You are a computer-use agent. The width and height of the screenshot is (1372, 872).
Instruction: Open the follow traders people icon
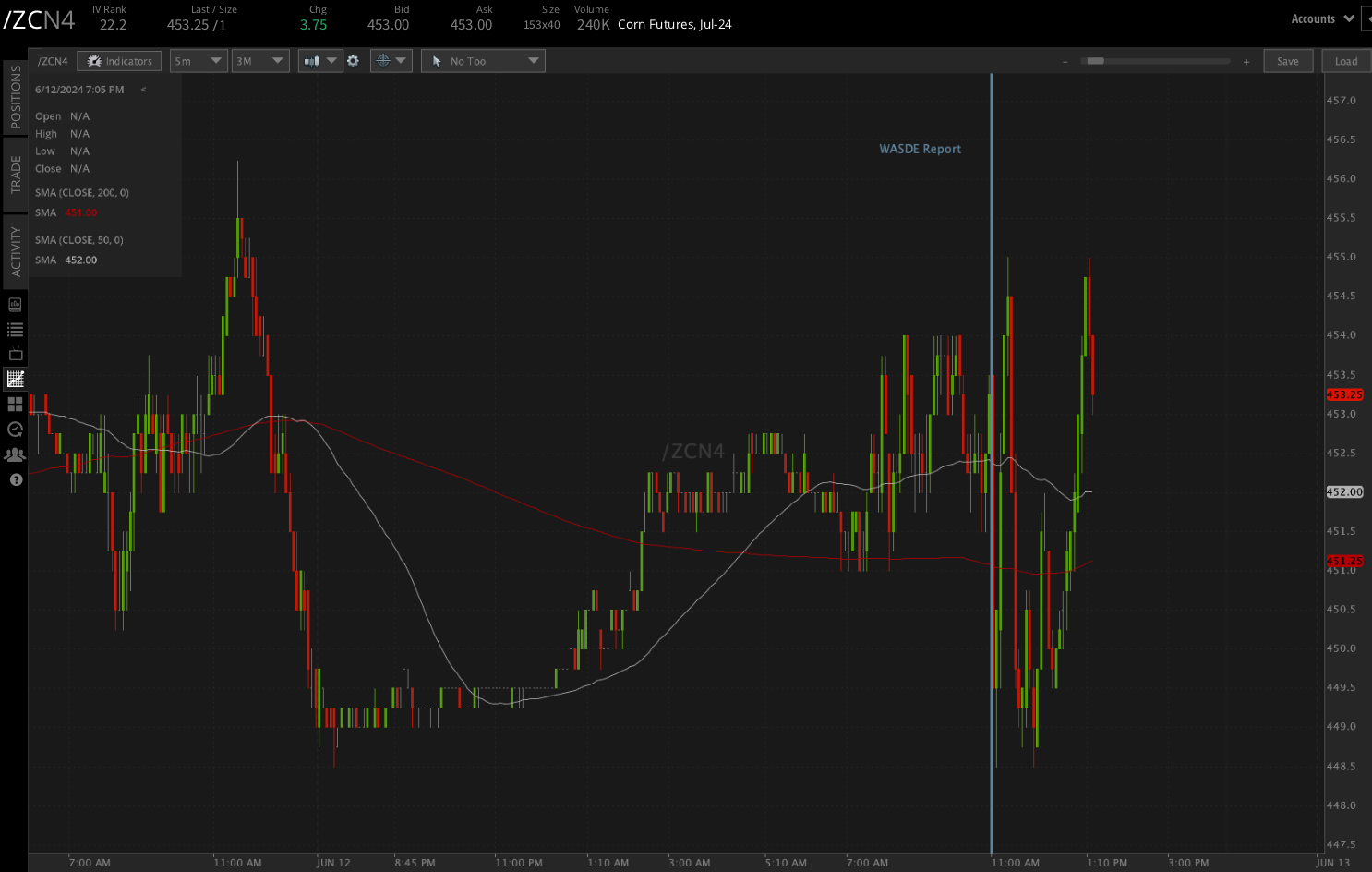15,454
